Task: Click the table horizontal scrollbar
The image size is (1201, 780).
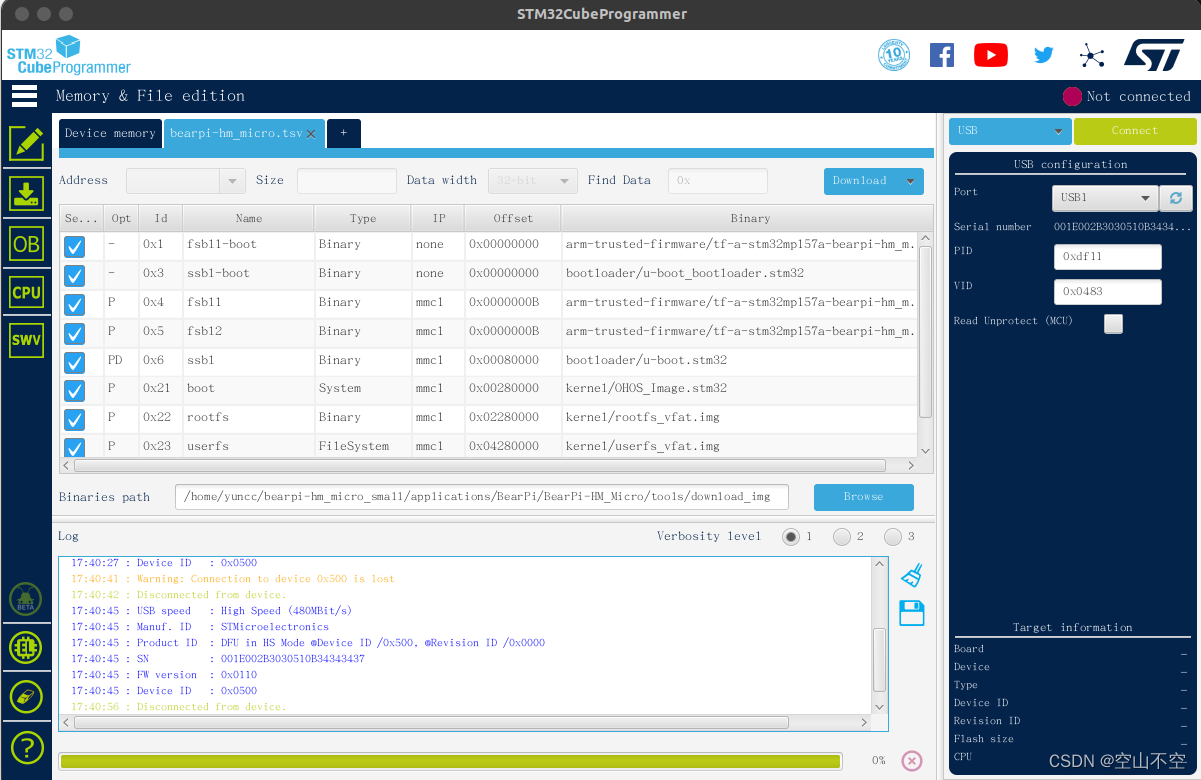Action: 480,466
